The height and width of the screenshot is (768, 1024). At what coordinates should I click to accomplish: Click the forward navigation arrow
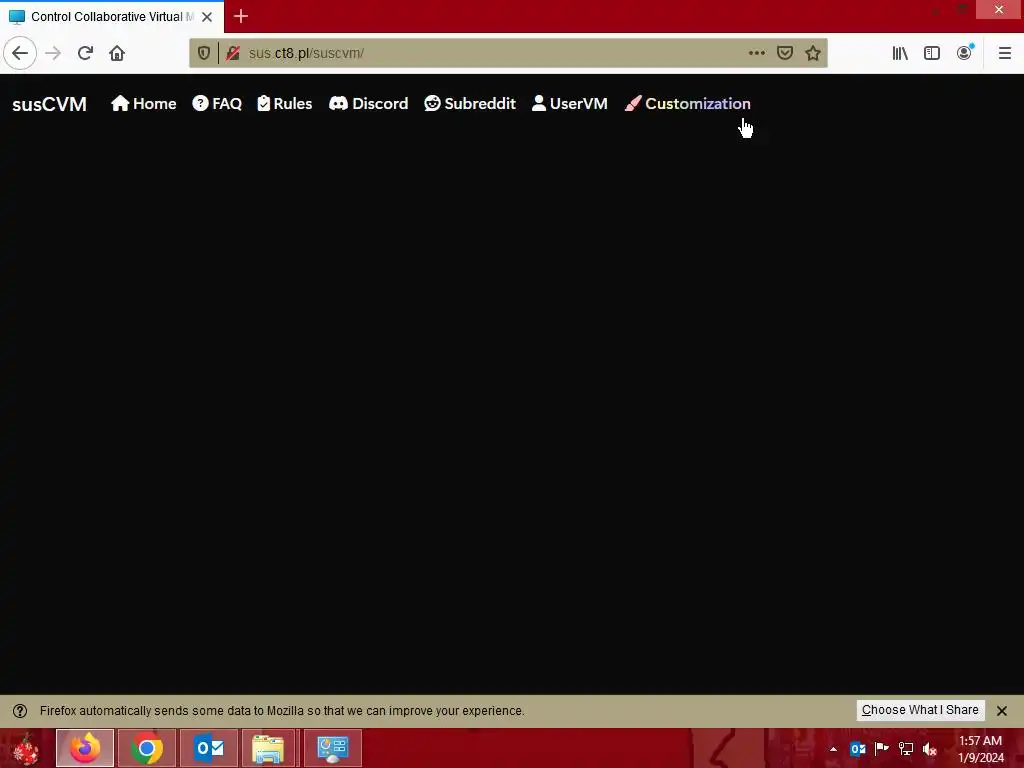click(53, 53)
